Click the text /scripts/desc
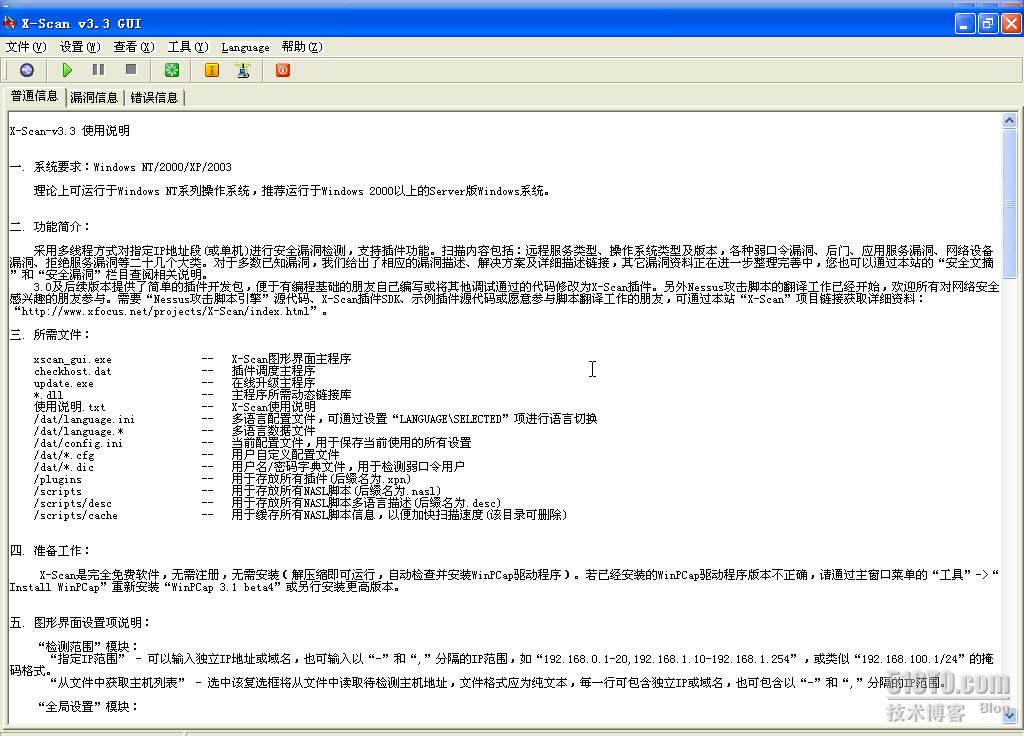This screenshot has height=736, width=1024. click(x=72, y=504)
